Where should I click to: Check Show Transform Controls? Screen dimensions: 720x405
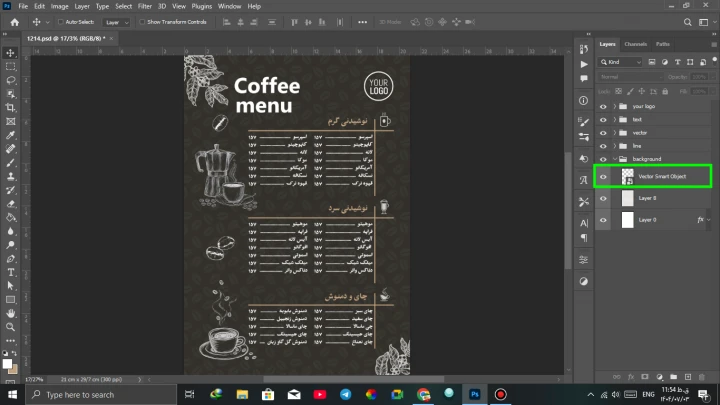click(142, 21)
